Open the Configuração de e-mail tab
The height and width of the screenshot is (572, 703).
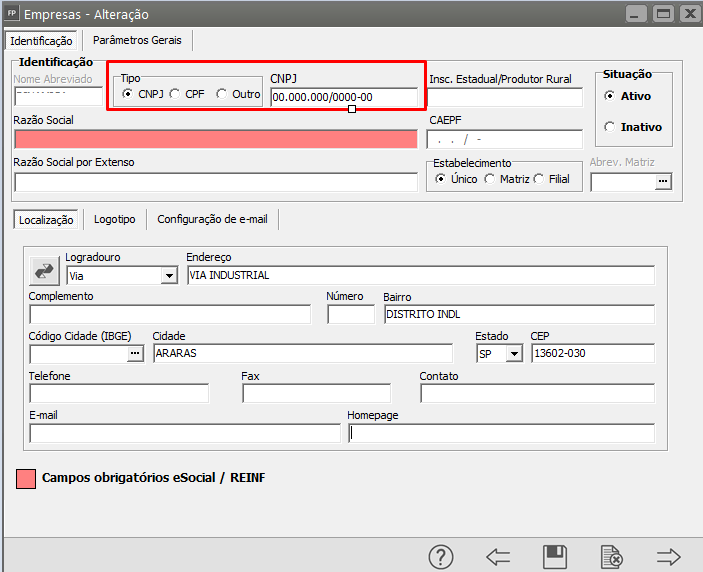[x=212, y=219]
